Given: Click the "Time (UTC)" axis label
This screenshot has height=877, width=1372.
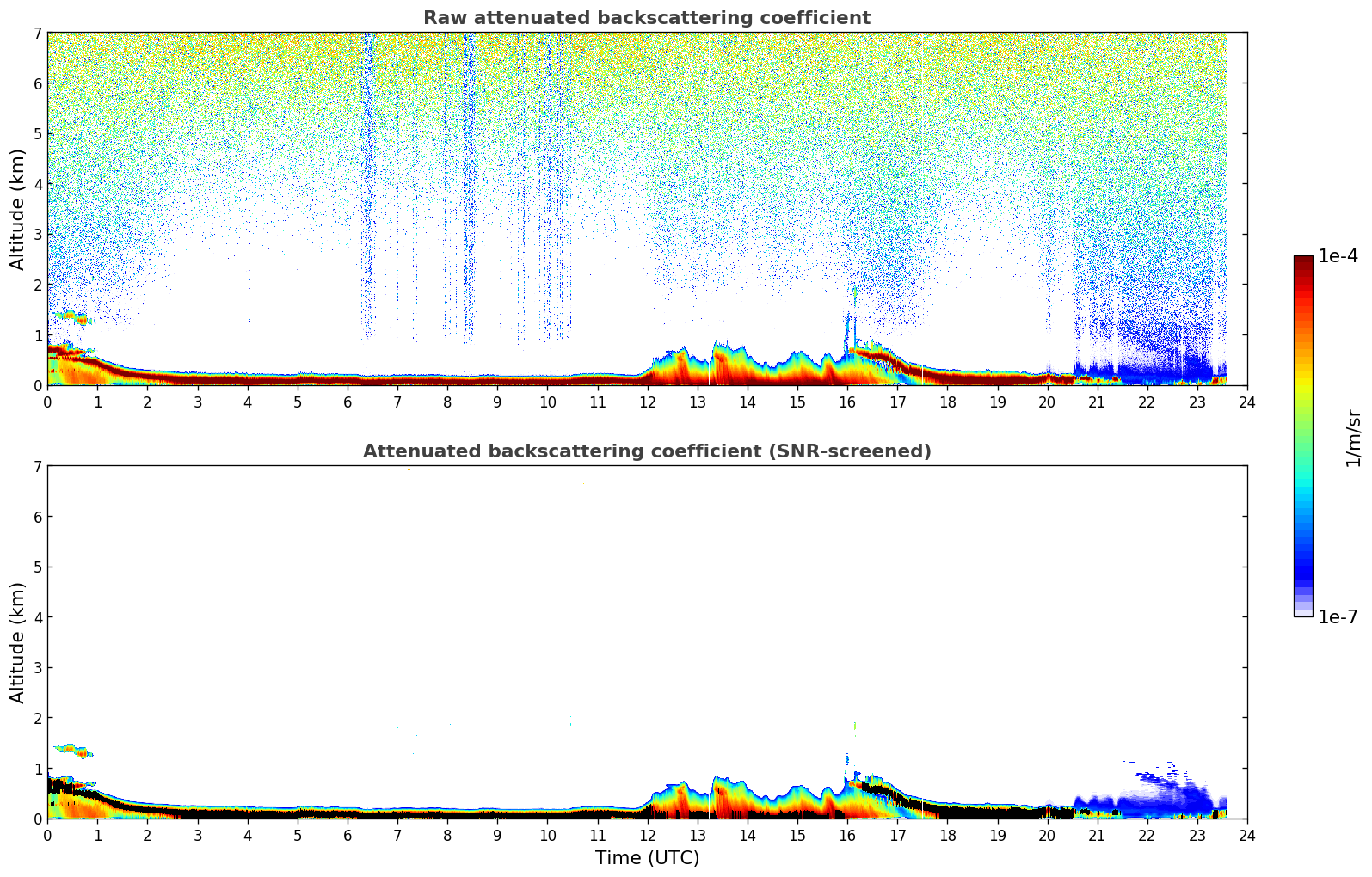Looking at the screenshot, I should (647, 858).
